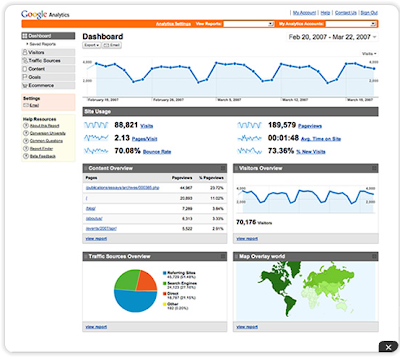400x361 pixels.
Task: Click the world map overlay thumbnail
Action: (x=306, y=291)
